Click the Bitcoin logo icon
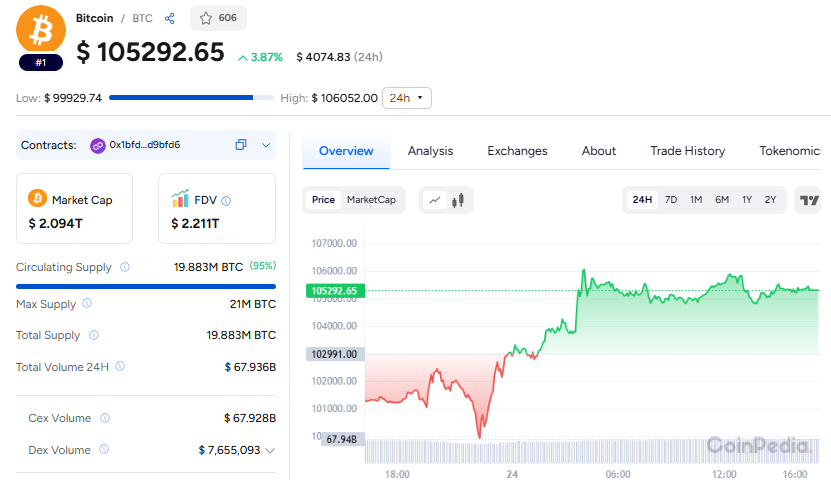The height and width of the screenshot is (480, 831). pos(41,30)
